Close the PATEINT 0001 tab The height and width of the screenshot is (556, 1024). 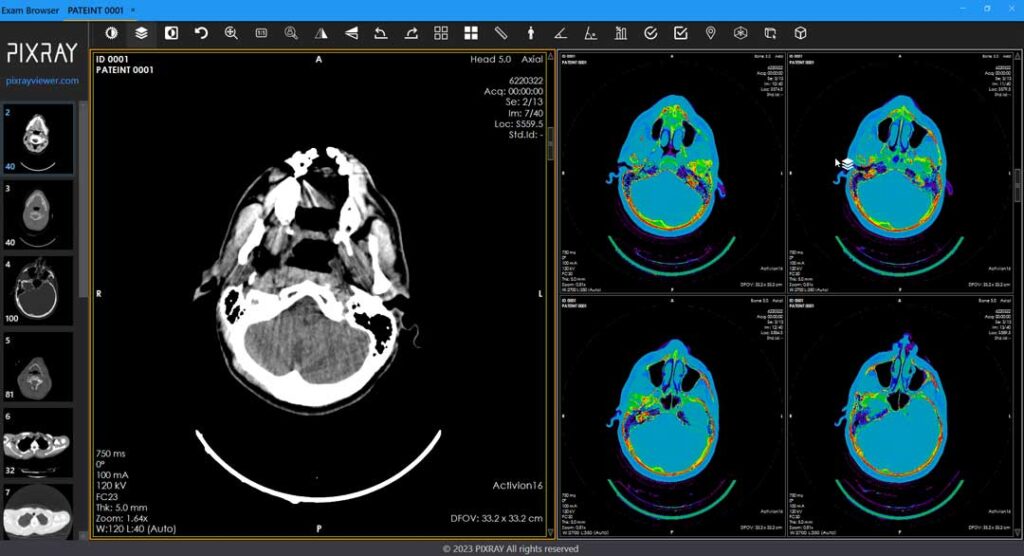[133, 9]
